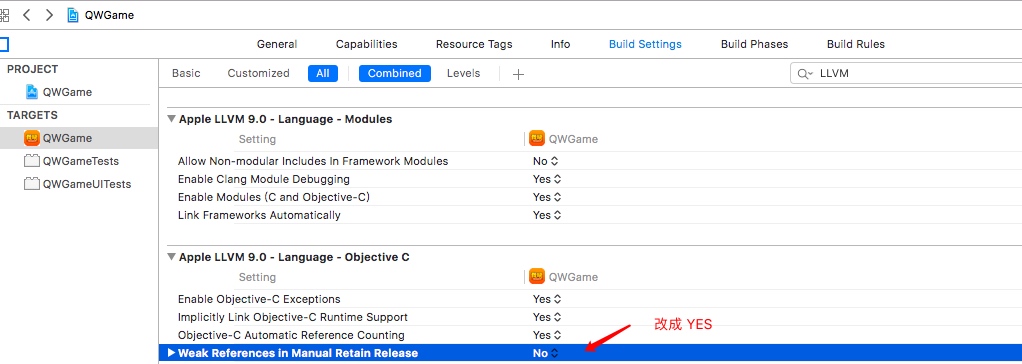Click the magnifier search filter icon
Image resolution: width=1022 pixels, height=364 pixels.
(805, 74)
